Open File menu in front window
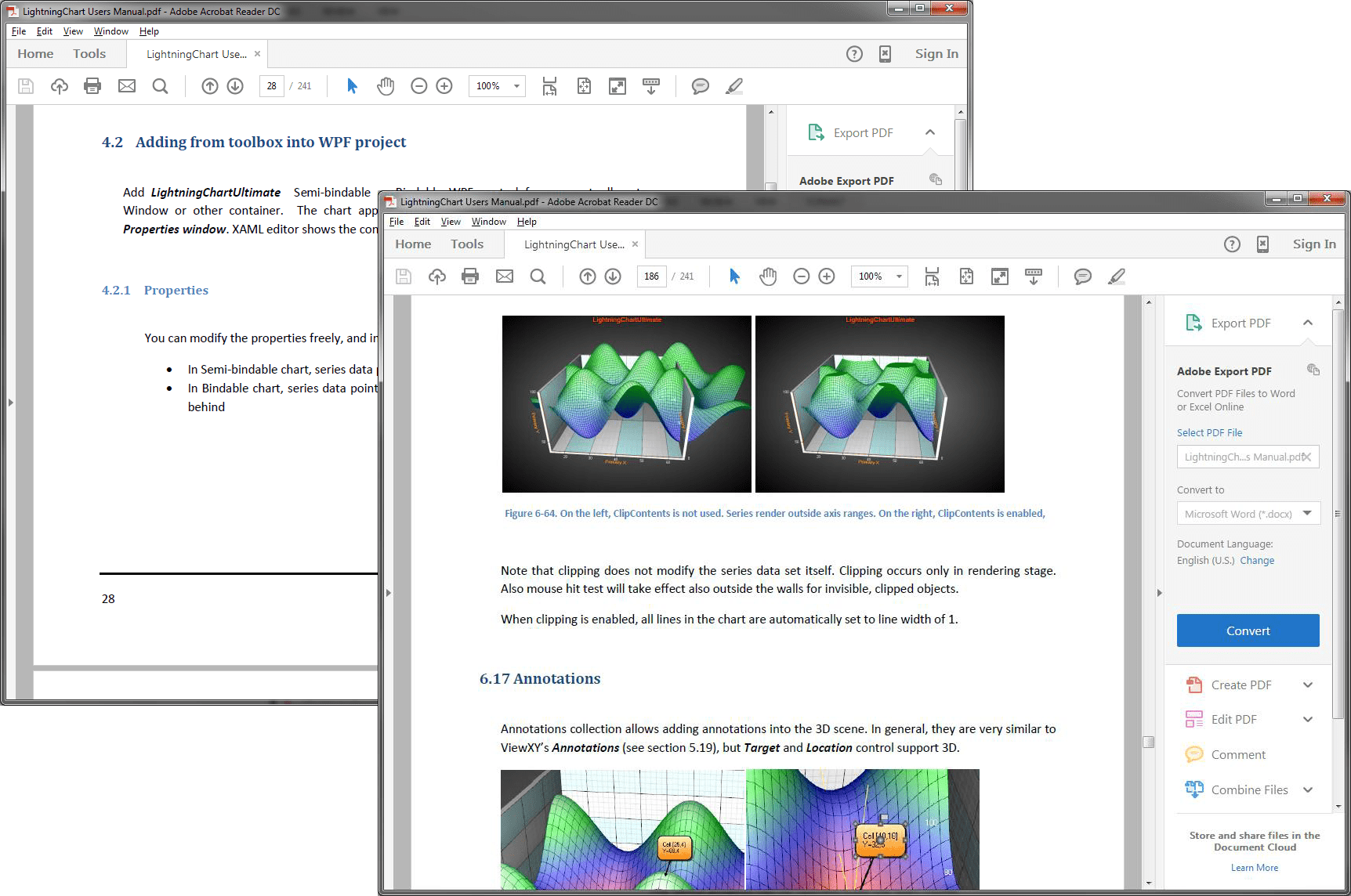 click(397, 222)
